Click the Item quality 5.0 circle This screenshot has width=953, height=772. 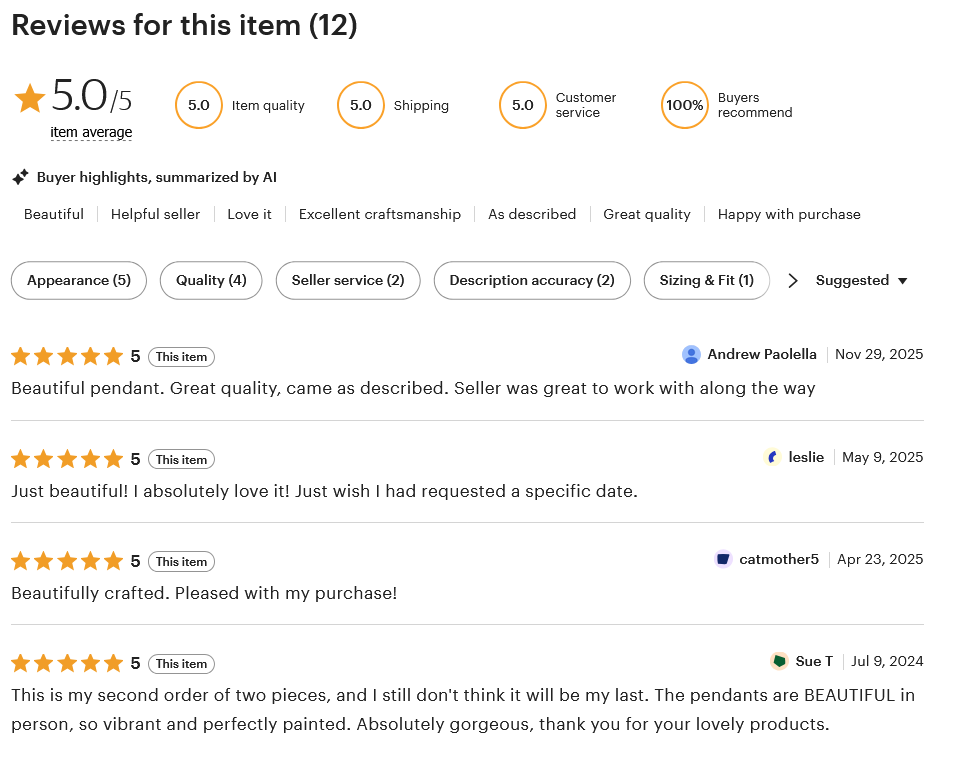(x=198, y=105)
